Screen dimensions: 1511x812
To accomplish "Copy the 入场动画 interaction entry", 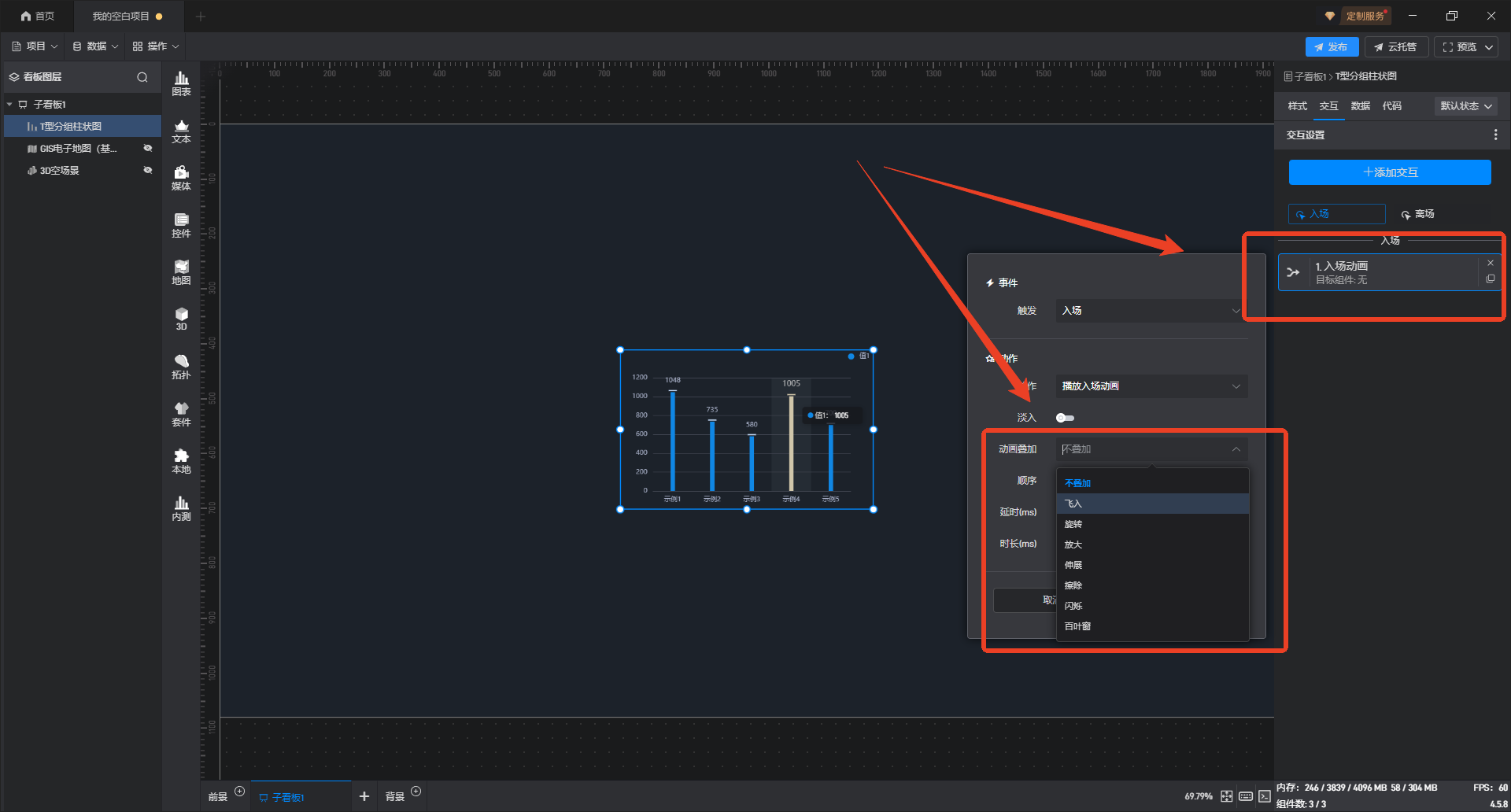I will [1490, 279].
